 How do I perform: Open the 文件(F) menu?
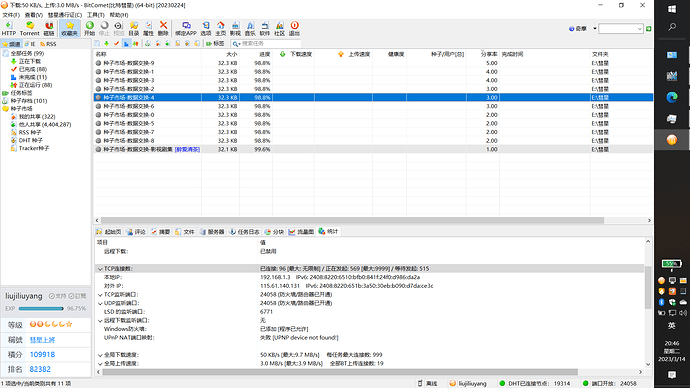[11, 15]
